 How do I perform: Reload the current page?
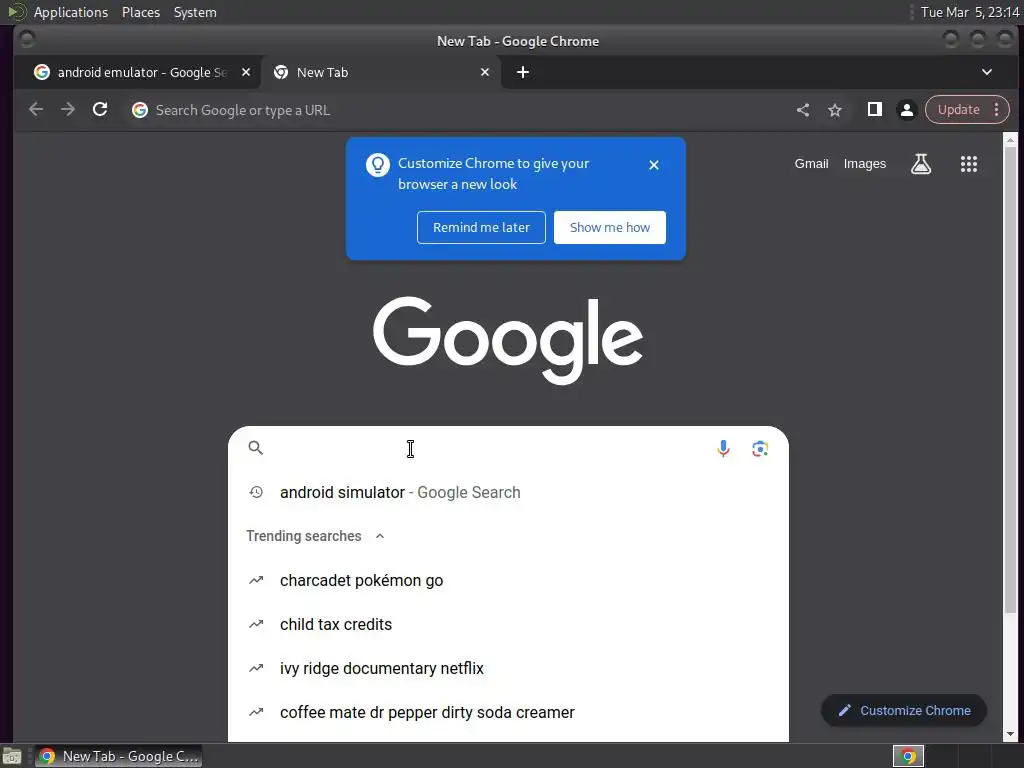pyautogui.click(x=100, y=110)
